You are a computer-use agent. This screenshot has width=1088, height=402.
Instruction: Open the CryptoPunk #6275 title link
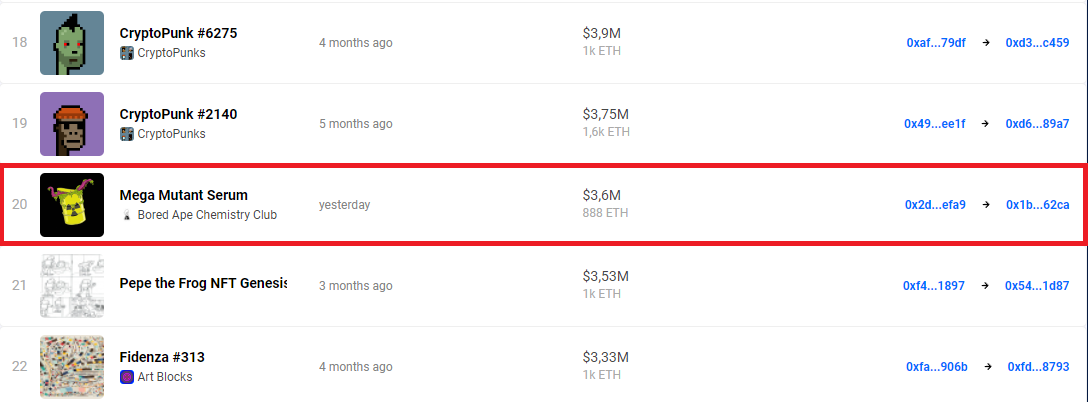coord(178,33)
